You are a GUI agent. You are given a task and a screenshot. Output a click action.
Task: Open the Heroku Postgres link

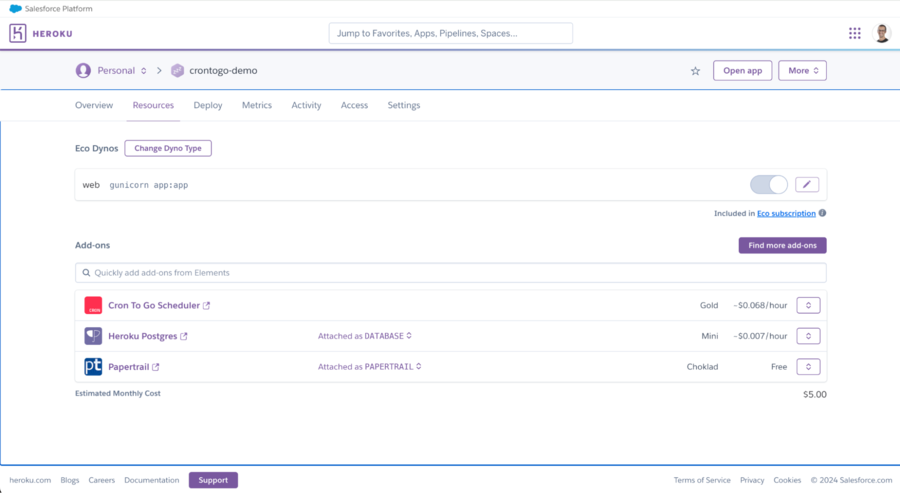point(142,336)
